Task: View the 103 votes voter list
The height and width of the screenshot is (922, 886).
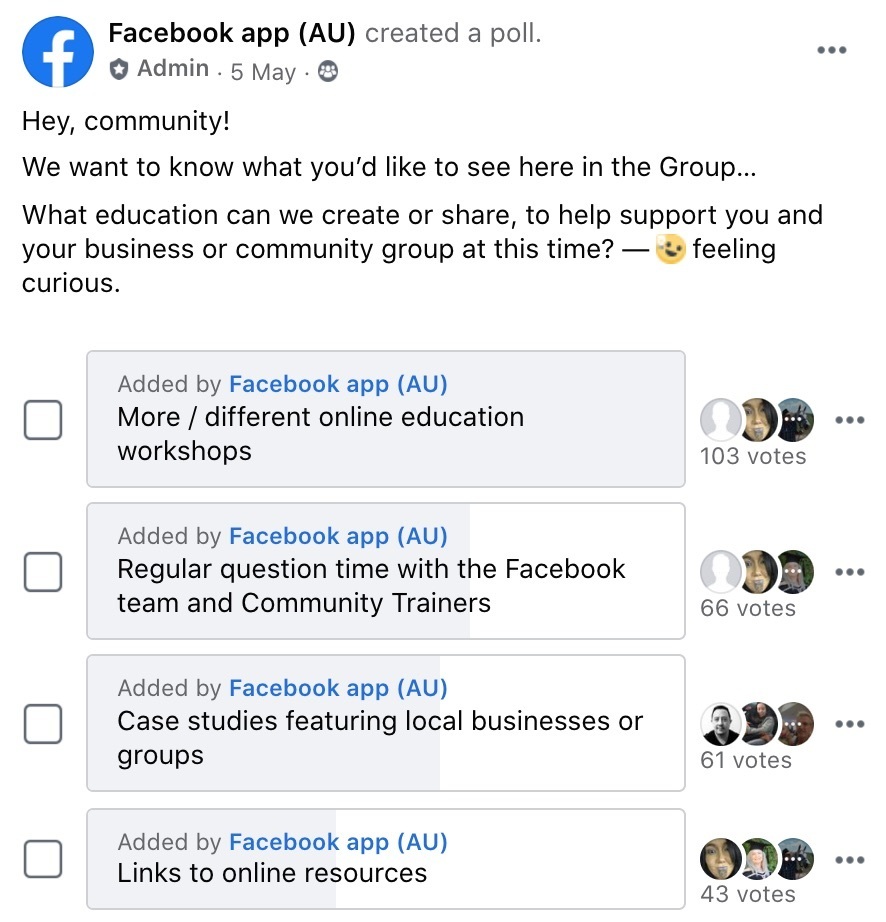Action: click(x=753, y=456)
